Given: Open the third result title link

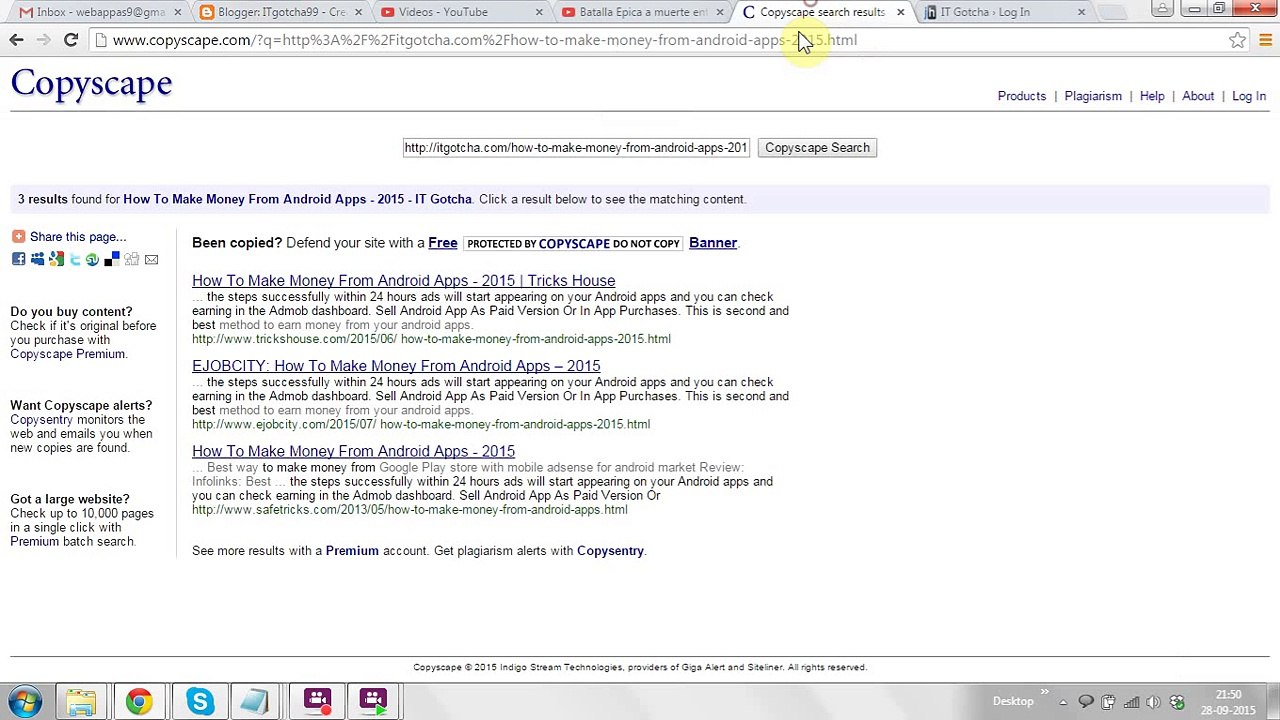Looking at the screenshot, I should click(x=353, y=451).
